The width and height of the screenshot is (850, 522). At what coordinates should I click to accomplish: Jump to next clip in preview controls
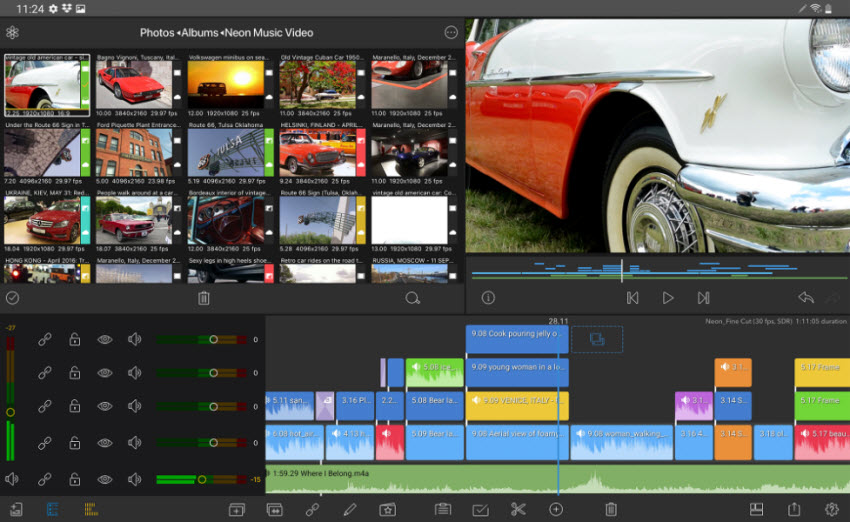(704, 298)
